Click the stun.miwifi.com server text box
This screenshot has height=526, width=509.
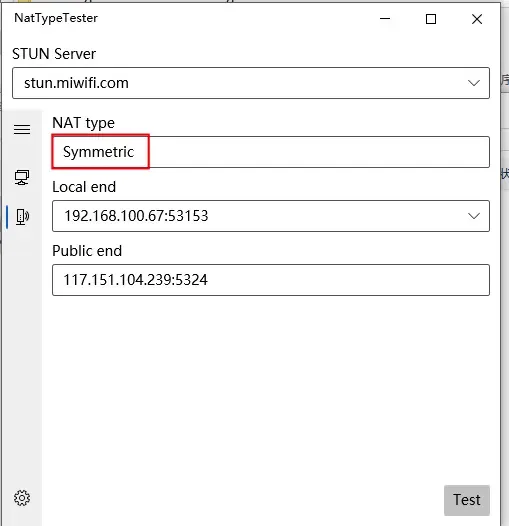point(251,83)
